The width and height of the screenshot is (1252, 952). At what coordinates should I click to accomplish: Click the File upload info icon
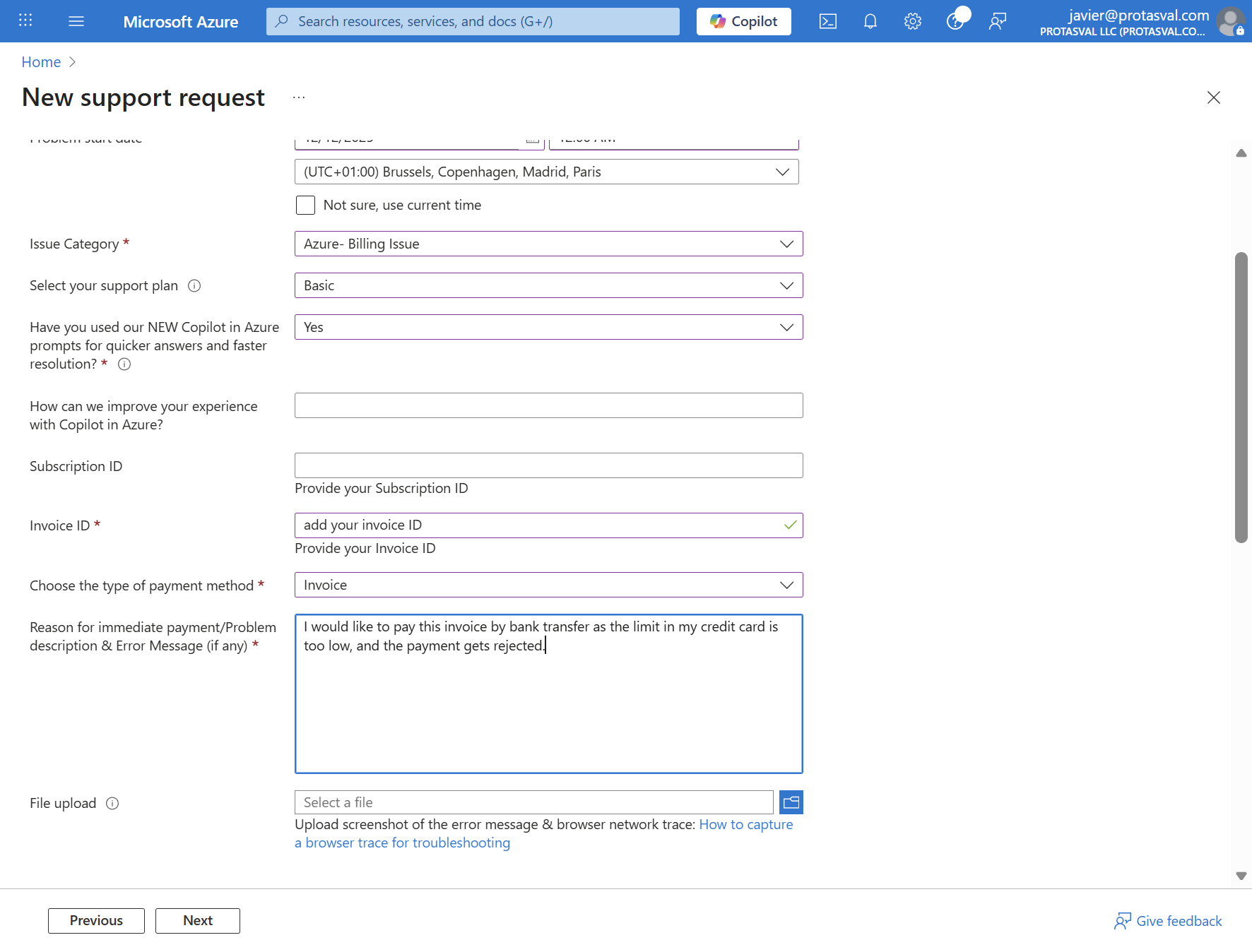tap(112, 803)
